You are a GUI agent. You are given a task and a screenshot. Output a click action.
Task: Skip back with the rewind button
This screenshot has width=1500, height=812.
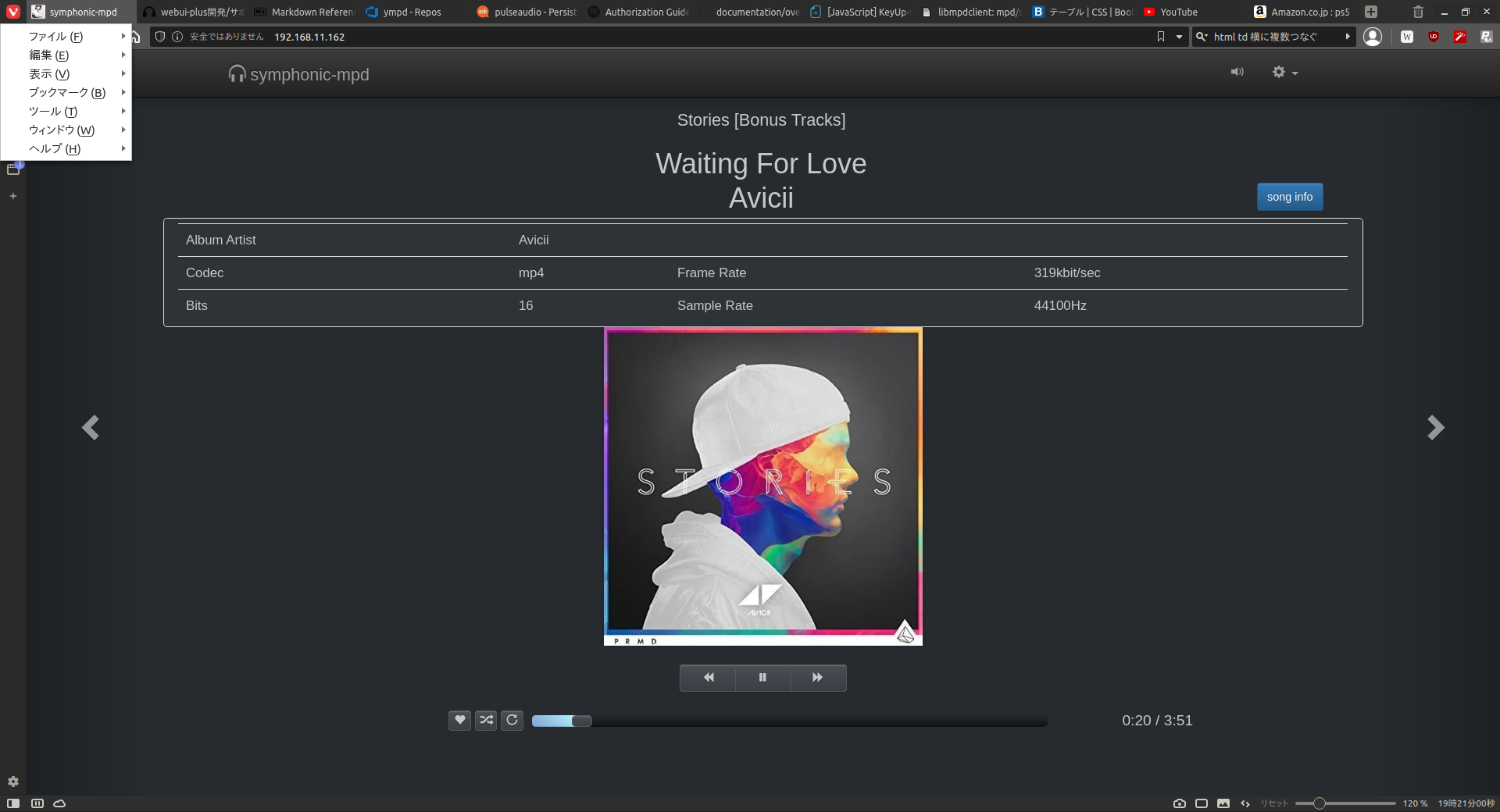(708, 678)
